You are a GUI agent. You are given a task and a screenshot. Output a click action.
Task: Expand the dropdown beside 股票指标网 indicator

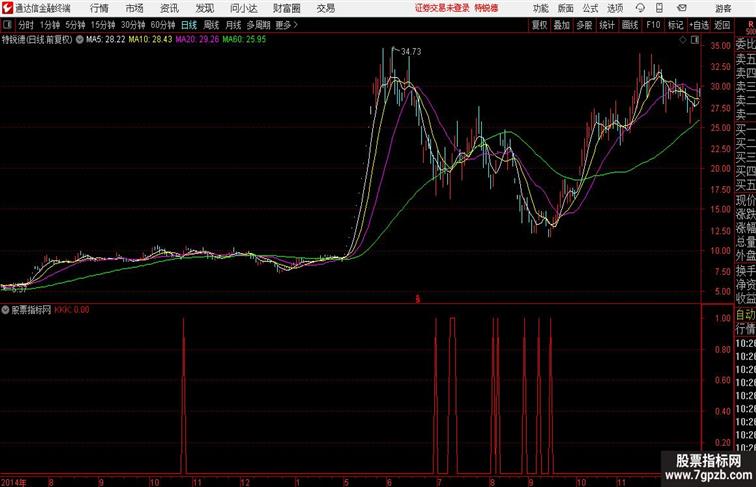(x=5, y=310)
